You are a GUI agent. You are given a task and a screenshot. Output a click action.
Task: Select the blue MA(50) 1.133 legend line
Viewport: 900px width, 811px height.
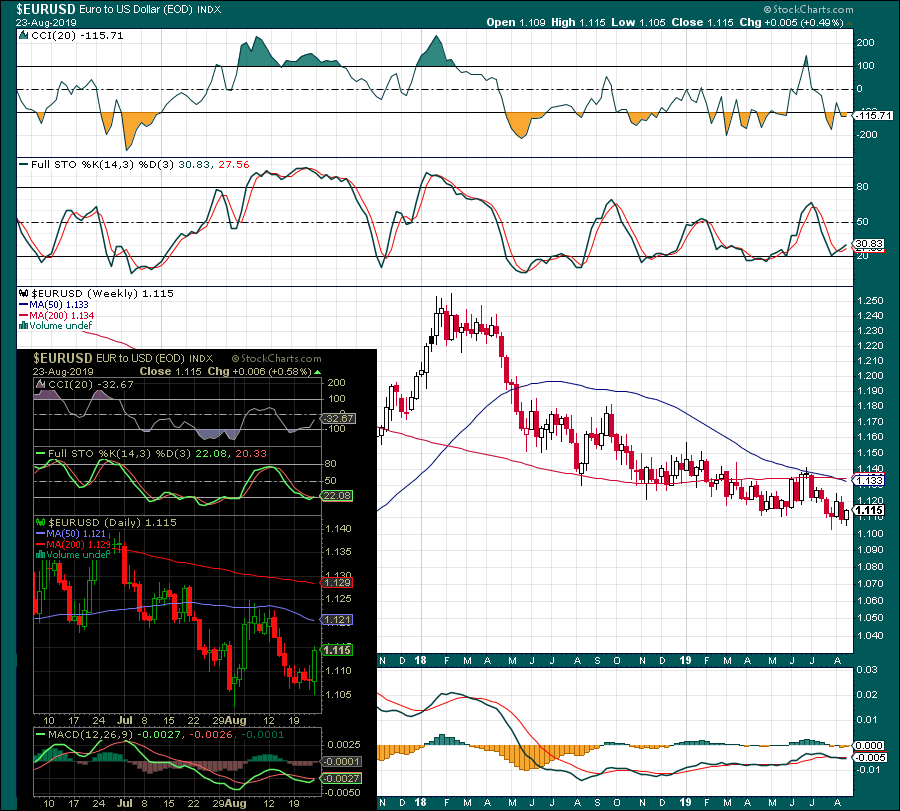53,305
